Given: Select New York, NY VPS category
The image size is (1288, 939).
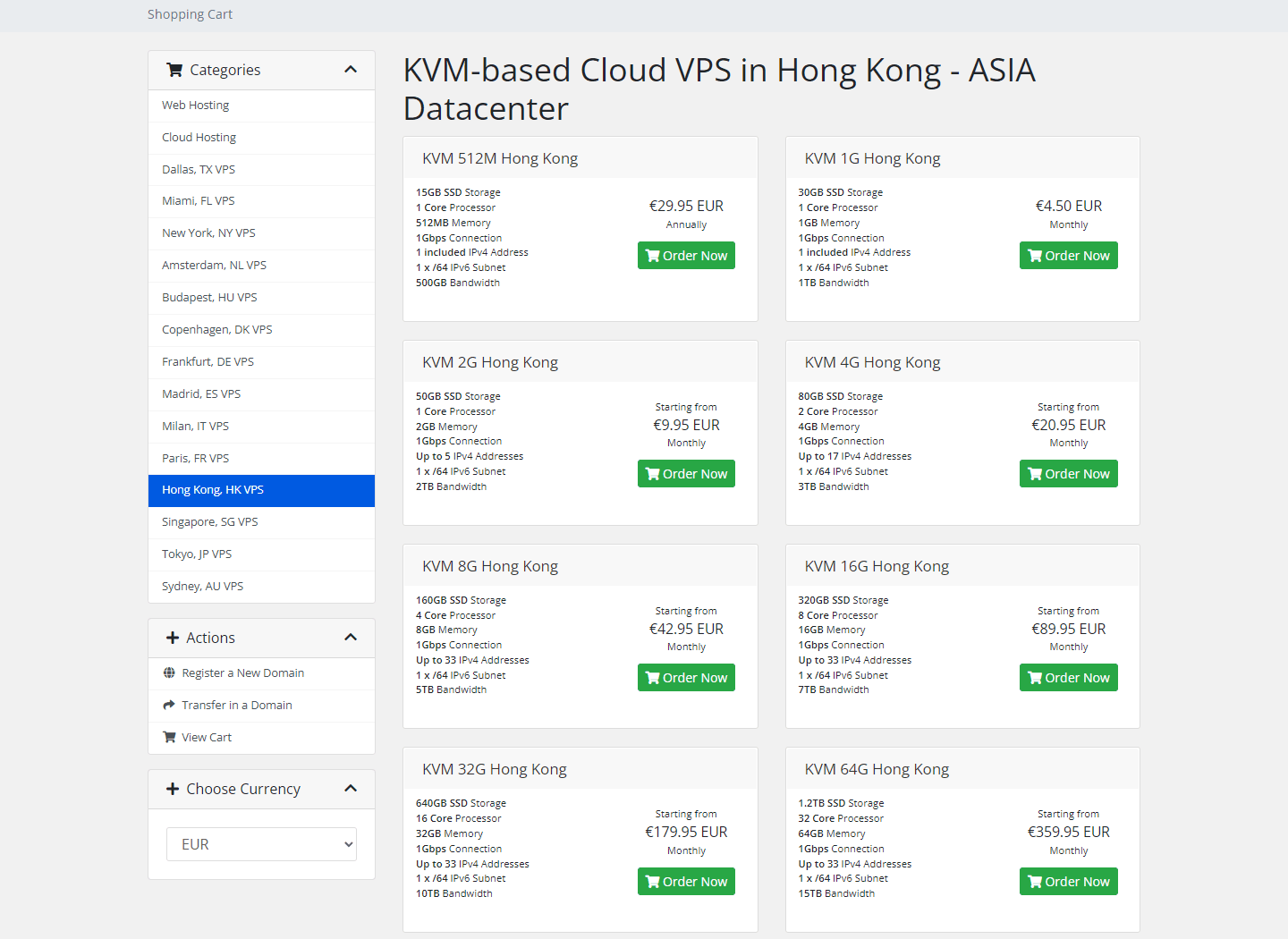Looking at the screenshot, I should tap(261, 233).
